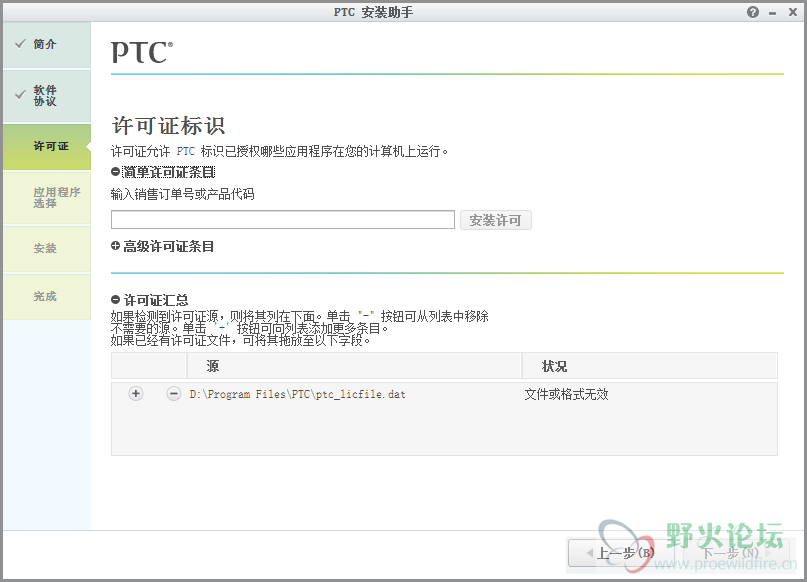Click the PTC logo

(142, 52)
